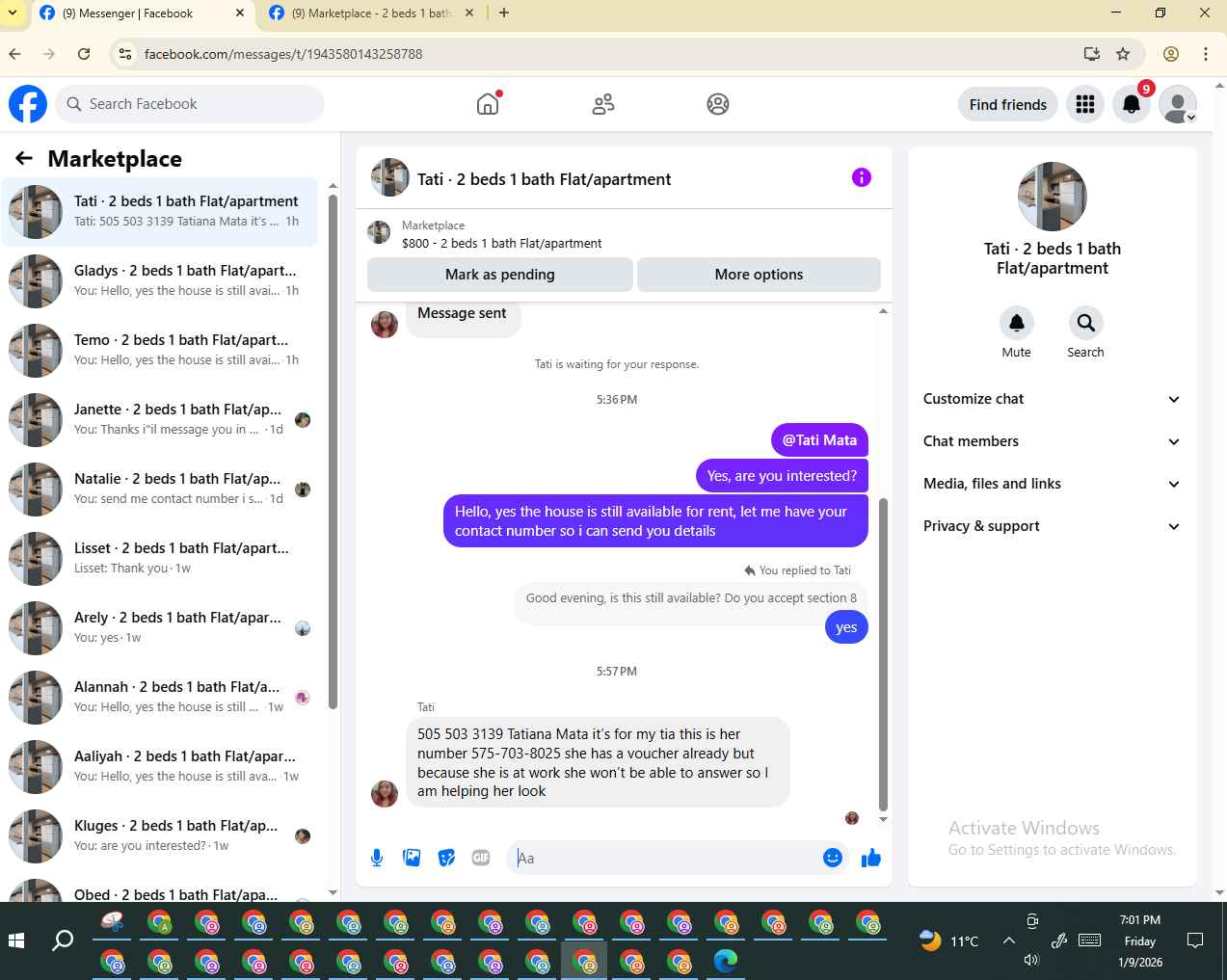The height and width of the screenshot is (980, 1227).
Task: Open conversation information purple icon
Action: [x=862, y=177]
